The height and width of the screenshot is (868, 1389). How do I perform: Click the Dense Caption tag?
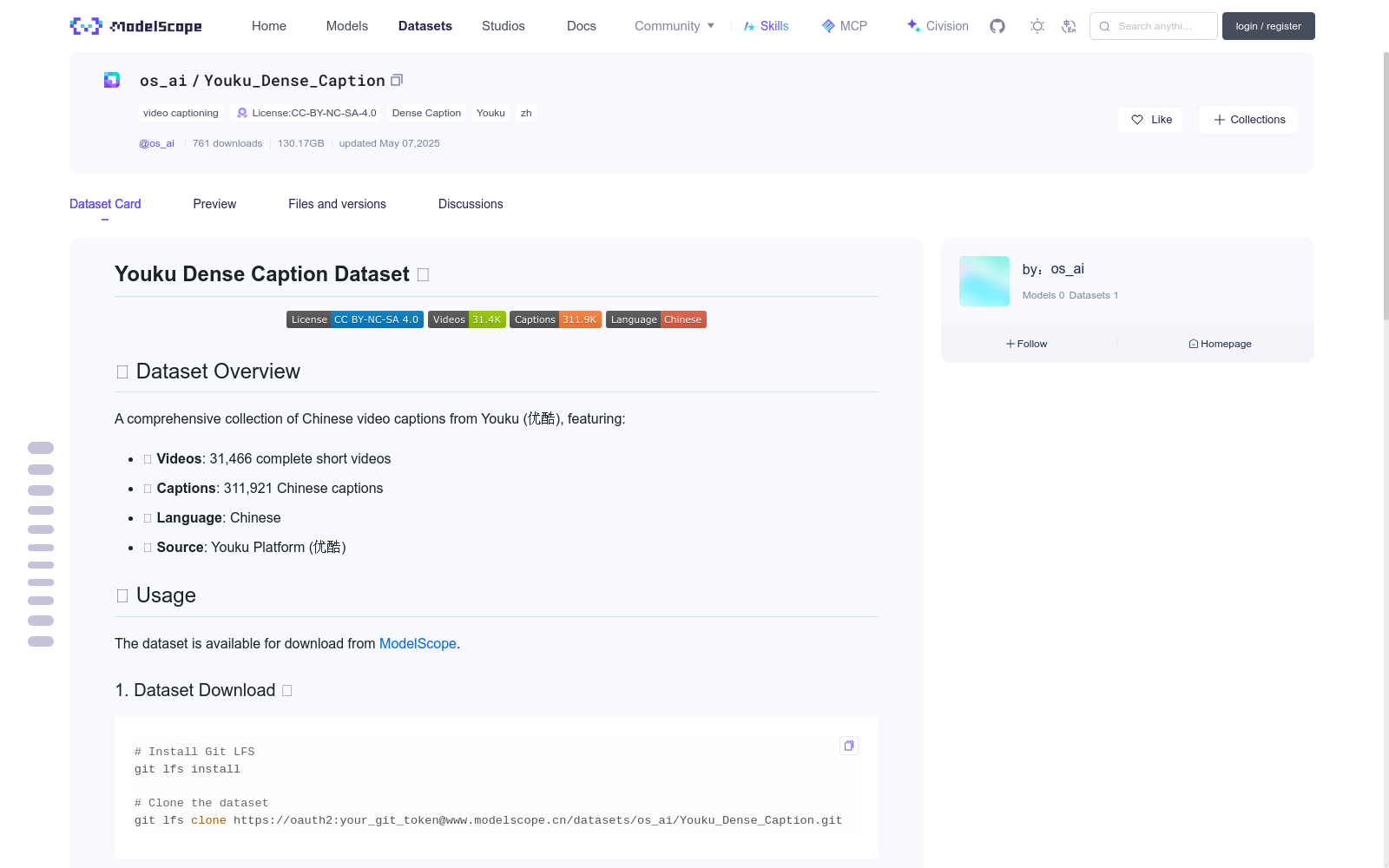pyautogui.click(x=426, y=113)
